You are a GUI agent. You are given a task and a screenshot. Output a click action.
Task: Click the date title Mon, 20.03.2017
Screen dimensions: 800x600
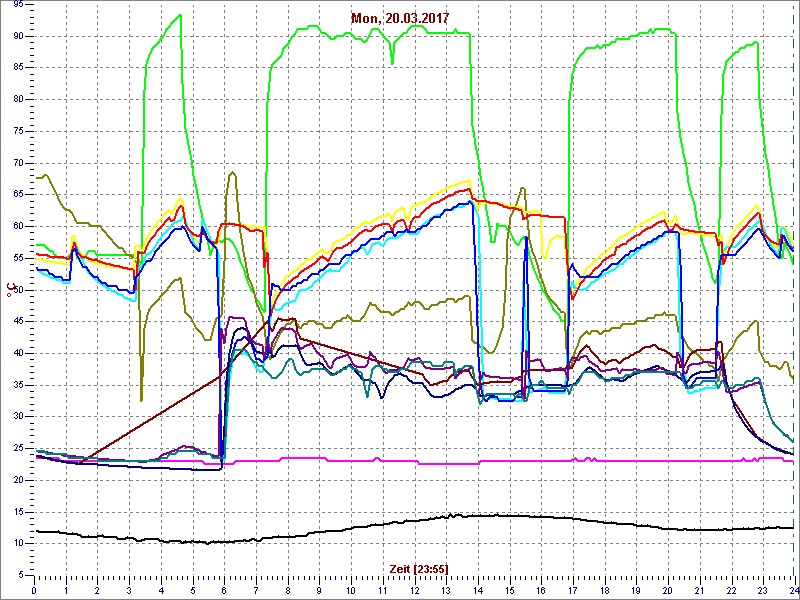click(x=400, y=18)
